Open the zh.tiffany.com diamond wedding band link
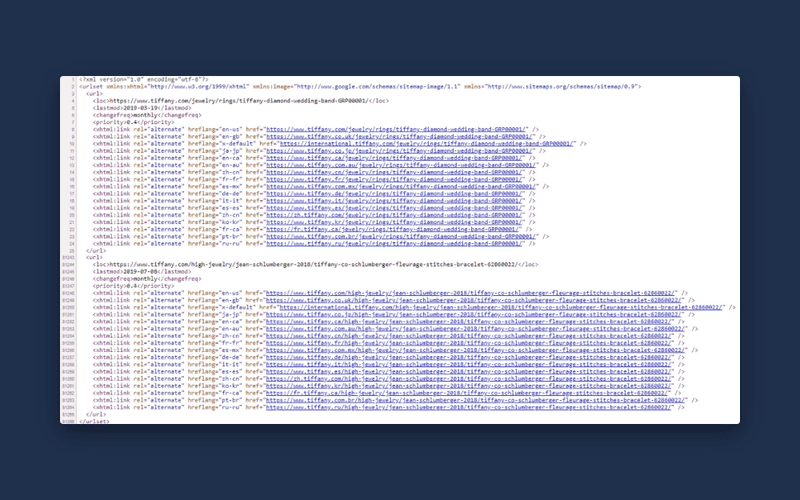800x500 pixels. (395, 215)
